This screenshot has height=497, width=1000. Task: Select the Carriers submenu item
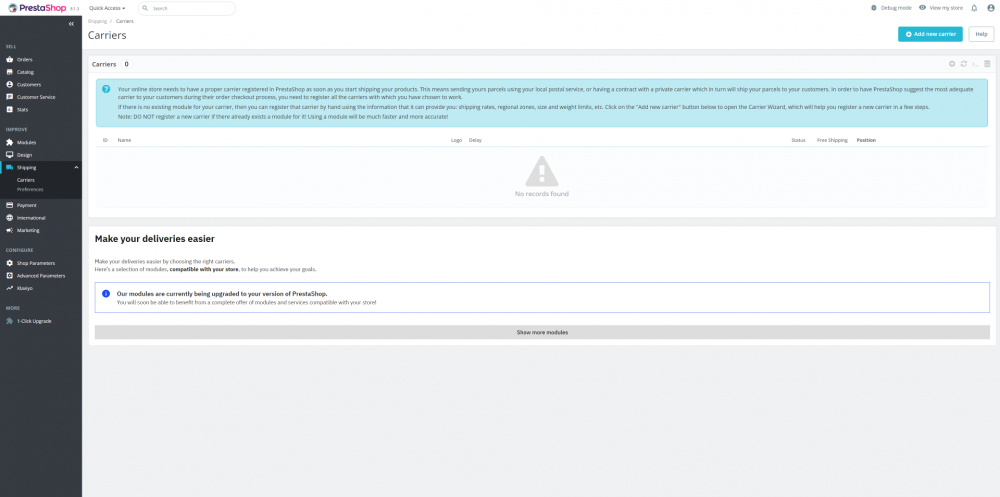pos(26,180)
